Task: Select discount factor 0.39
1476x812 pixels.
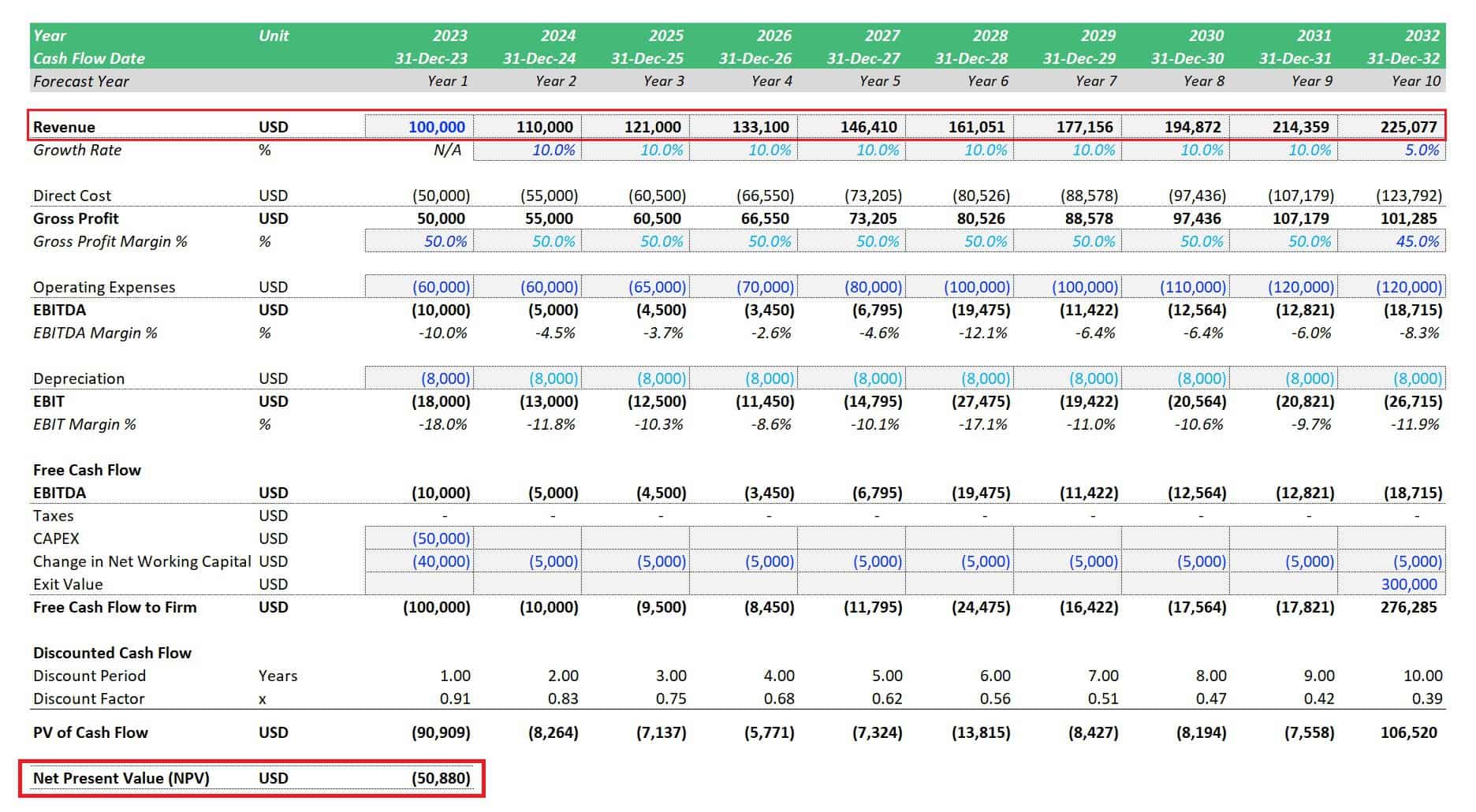Action: (x=1427, y=698)
